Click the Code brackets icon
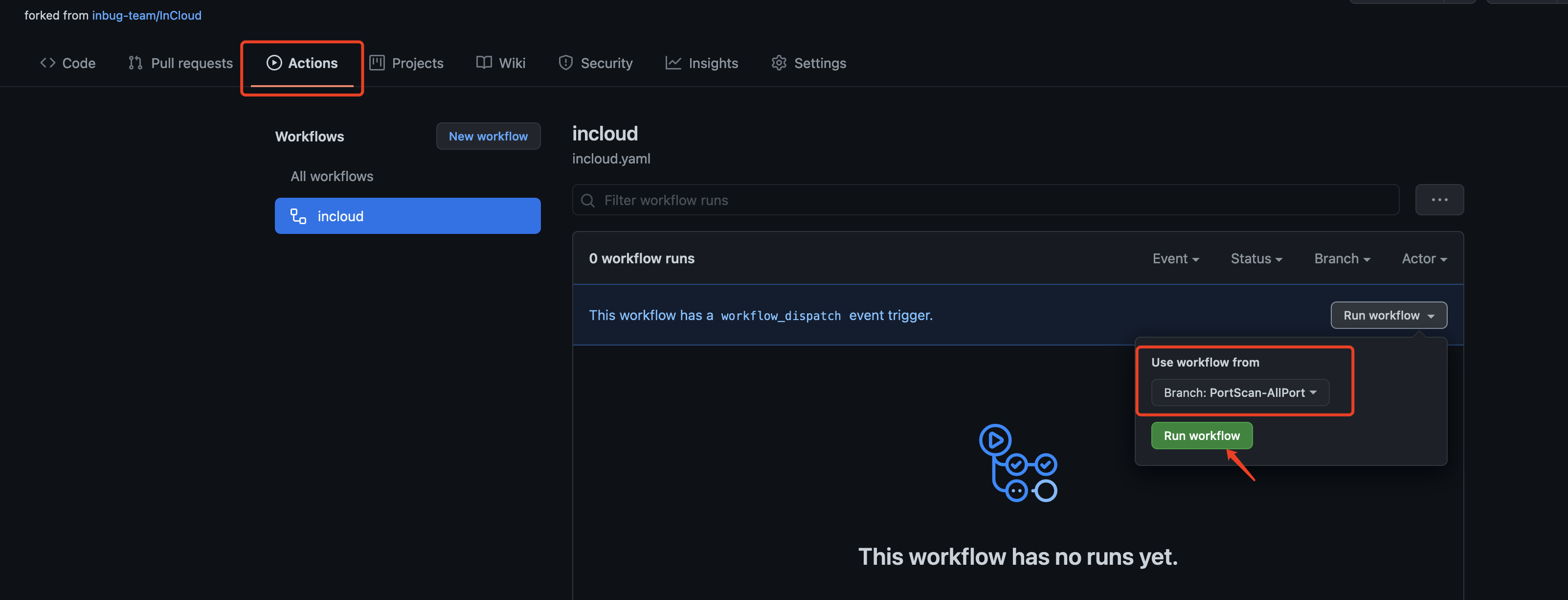Image resolution: width=1568 pixels, height=600 pixels. point(47,63)
